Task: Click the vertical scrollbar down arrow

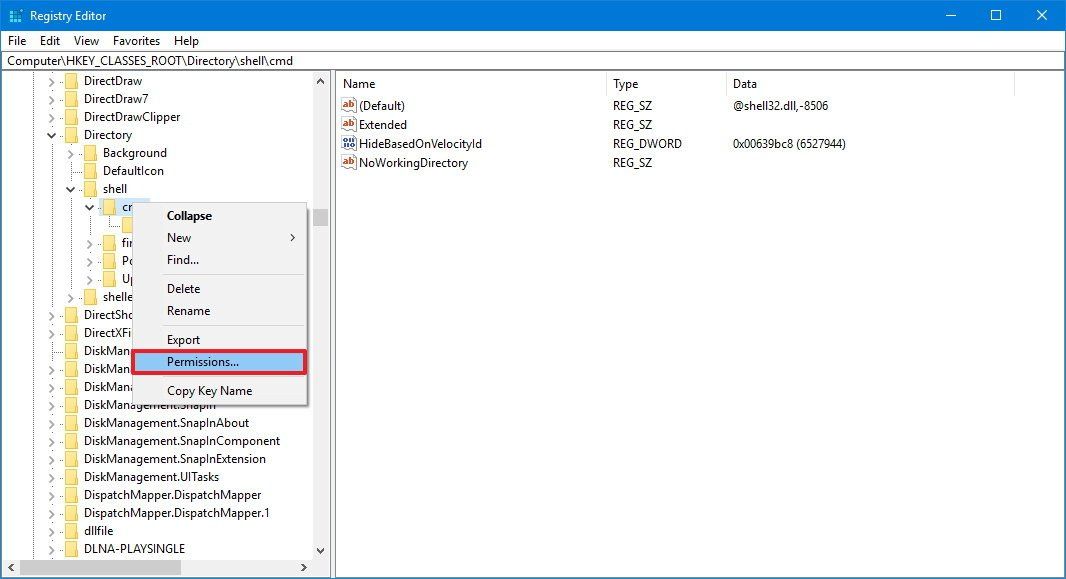Action: pyautogui.click(x=320, y=550)
